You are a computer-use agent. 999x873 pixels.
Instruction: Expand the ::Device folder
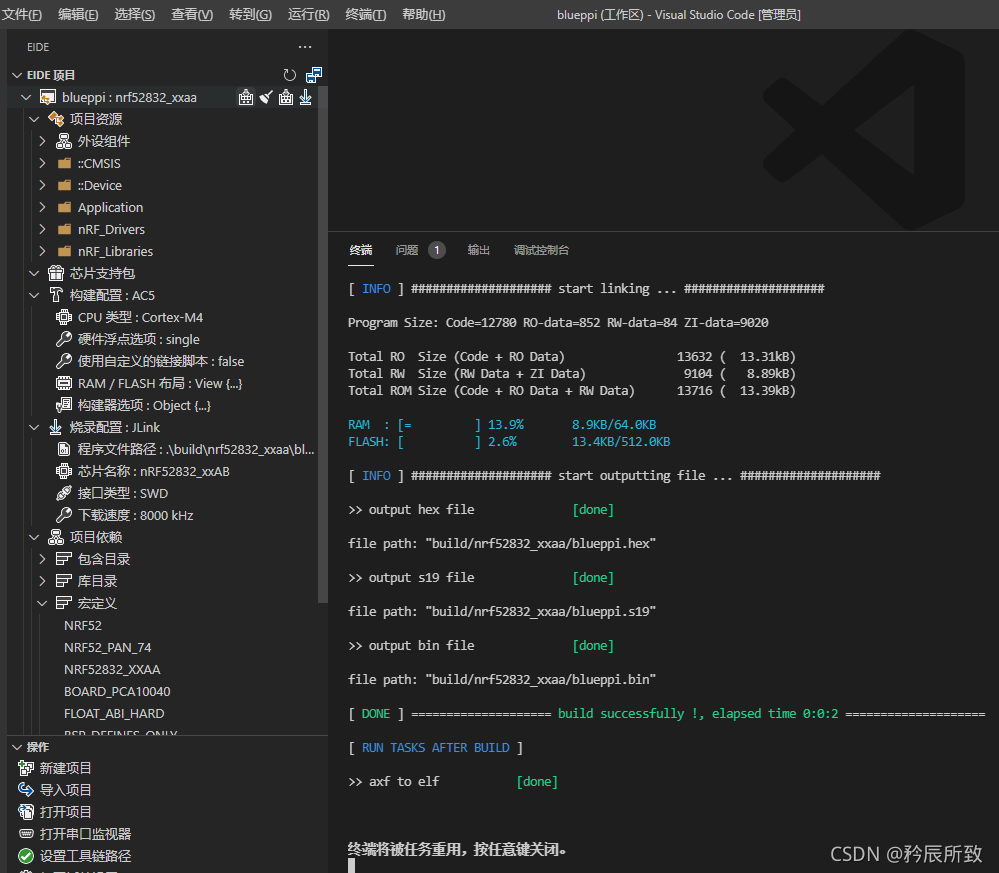[43, 185]
